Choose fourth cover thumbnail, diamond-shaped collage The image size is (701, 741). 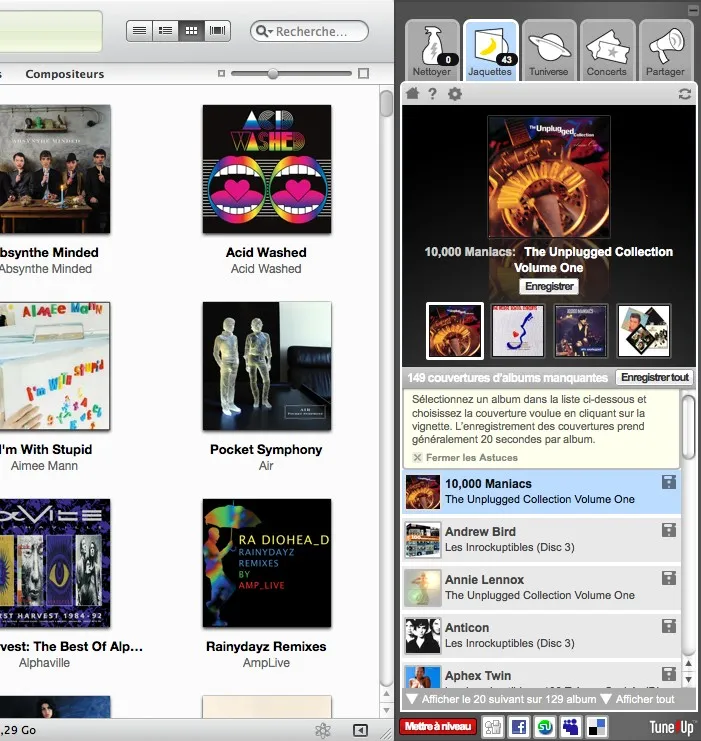[x=644, y=331]
